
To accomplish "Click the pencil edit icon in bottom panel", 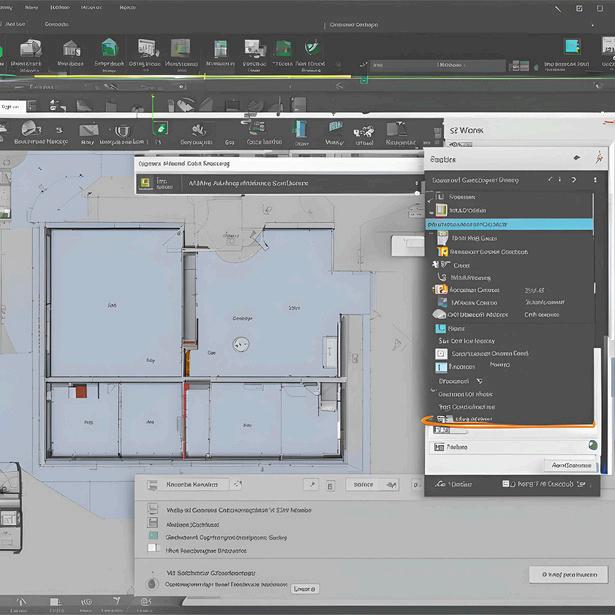I will tap(311, 484).
